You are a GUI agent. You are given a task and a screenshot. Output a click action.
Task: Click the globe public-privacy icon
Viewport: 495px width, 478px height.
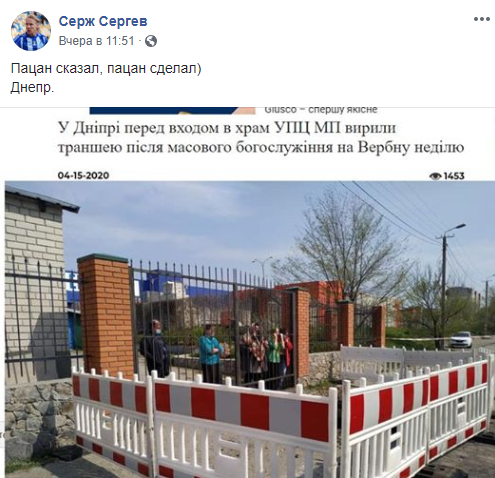(151, 41)
